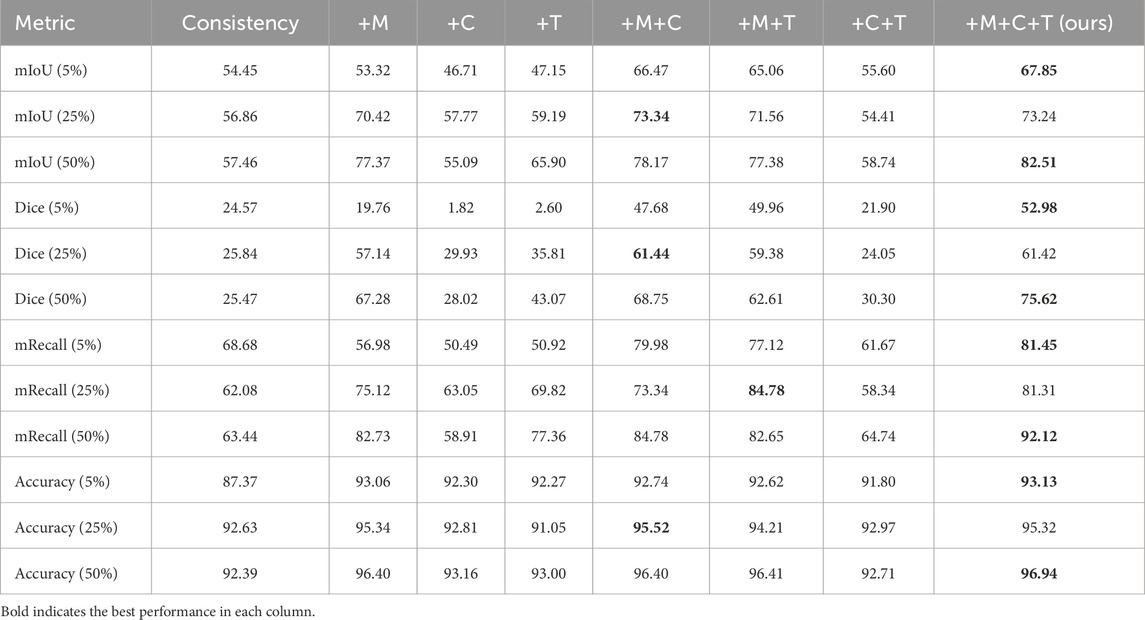1145x620 pixels.
Task: Select the mIoU (5%) row label
Action: click(x=50, y=71)
